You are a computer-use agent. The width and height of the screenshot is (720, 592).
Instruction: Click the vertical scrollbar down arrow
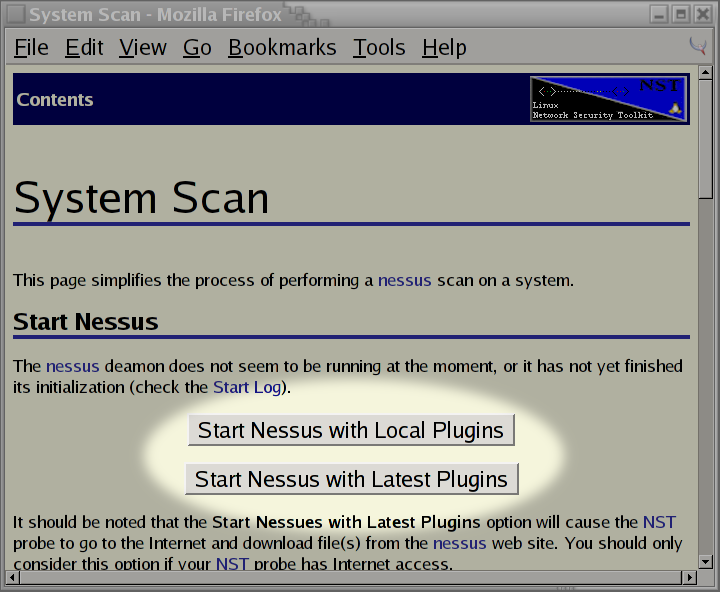click(x=705, y=562)
